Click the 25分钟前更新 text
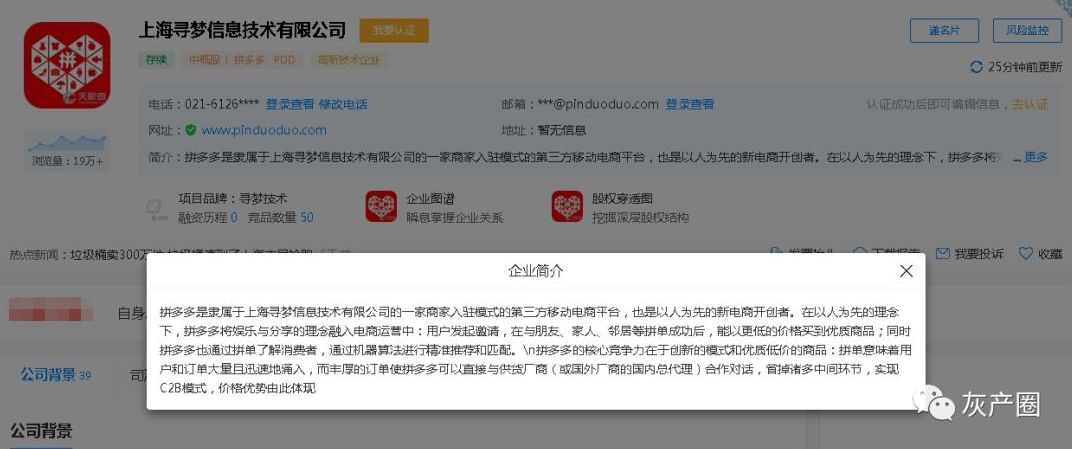 point(1025,67)
